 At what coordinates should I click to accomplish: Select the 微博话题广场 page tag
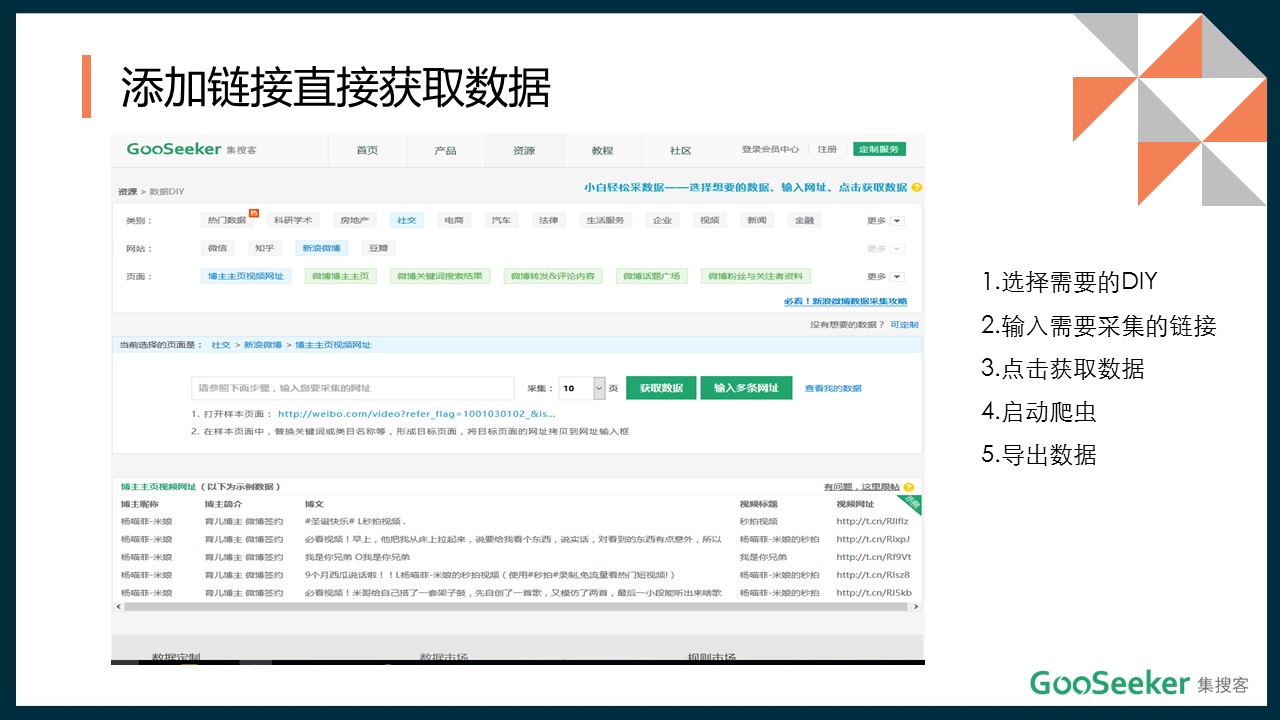click(x=652, y=276)
